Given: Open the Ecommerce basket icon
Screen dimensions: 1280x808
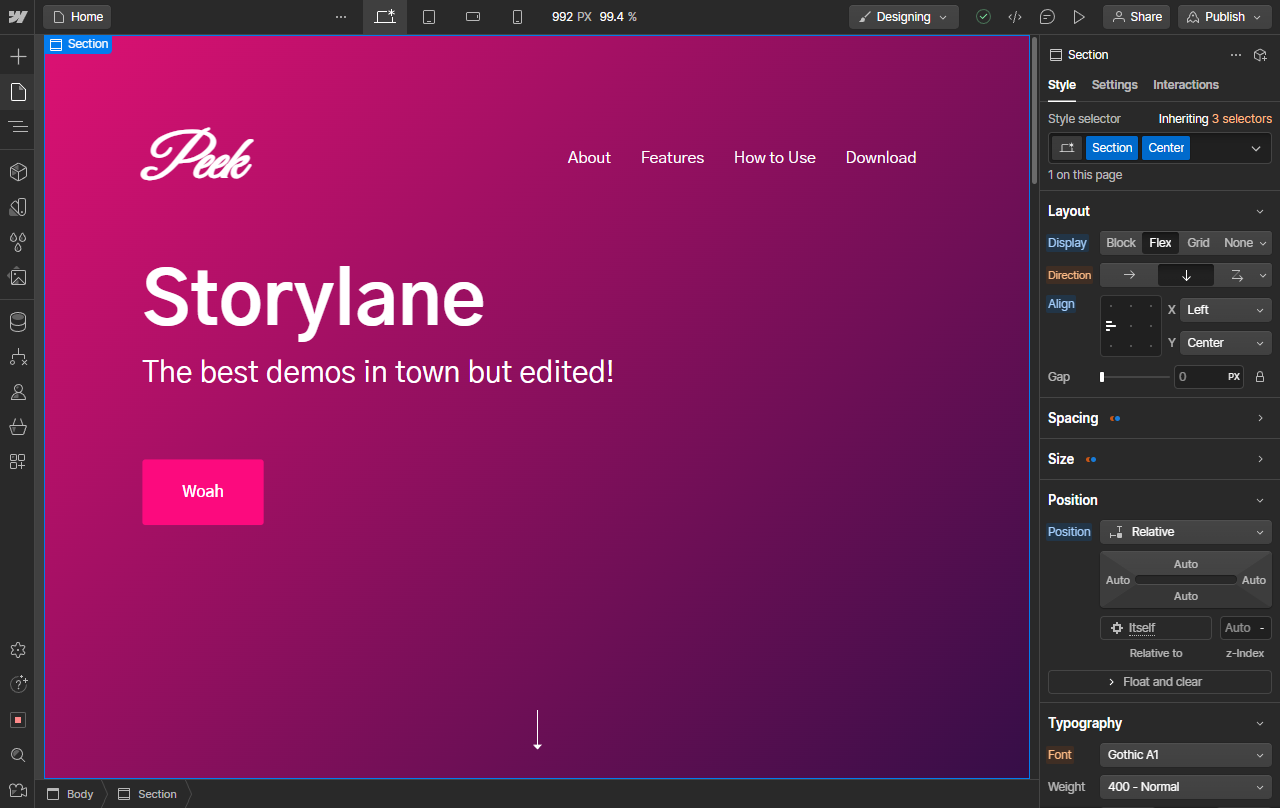Looking at the screenshot, I should pyautogui.click(x=17, y=427).
